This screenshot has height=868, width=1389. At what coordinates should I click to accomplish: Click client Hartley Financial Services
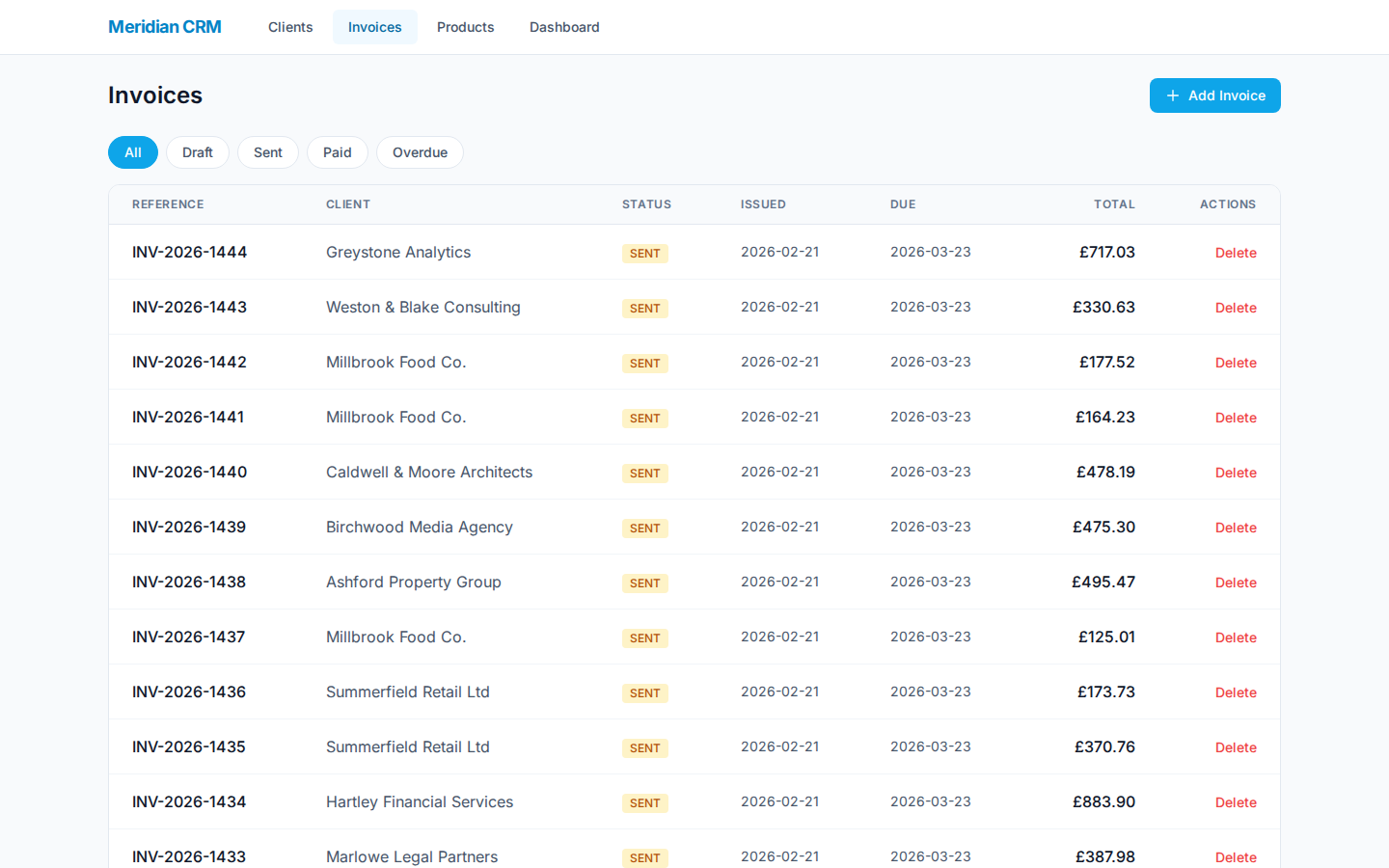click(x=420, y=801)
